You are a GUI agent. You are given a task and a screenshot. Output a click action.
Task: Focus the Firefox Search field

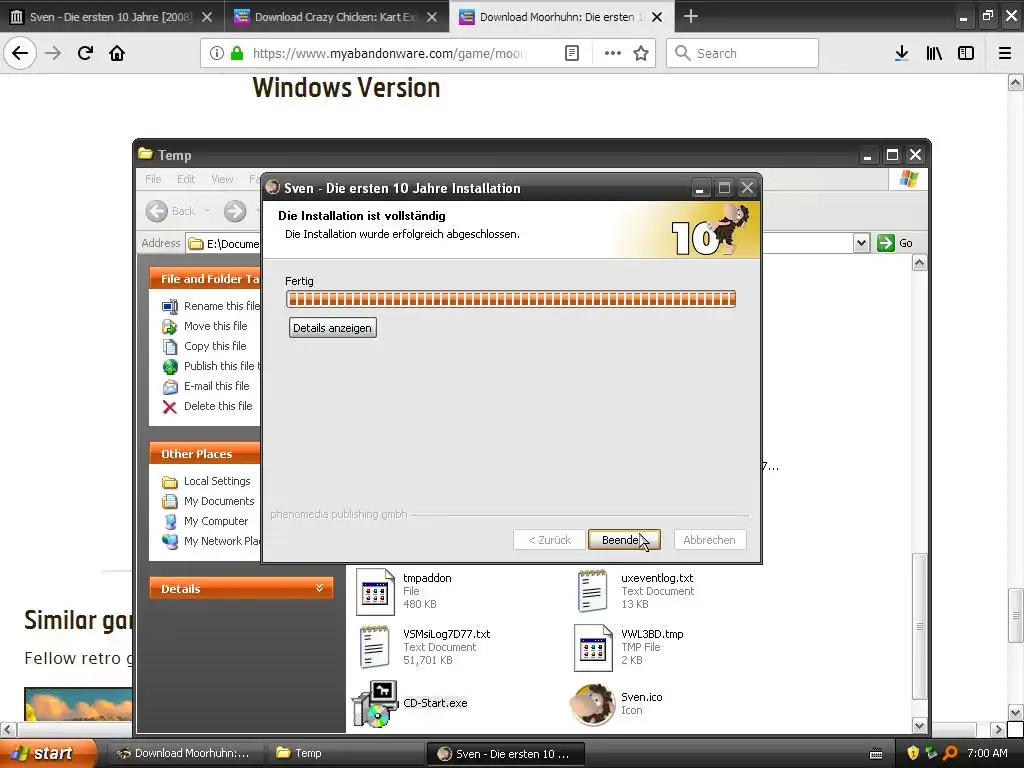point(742,53)
